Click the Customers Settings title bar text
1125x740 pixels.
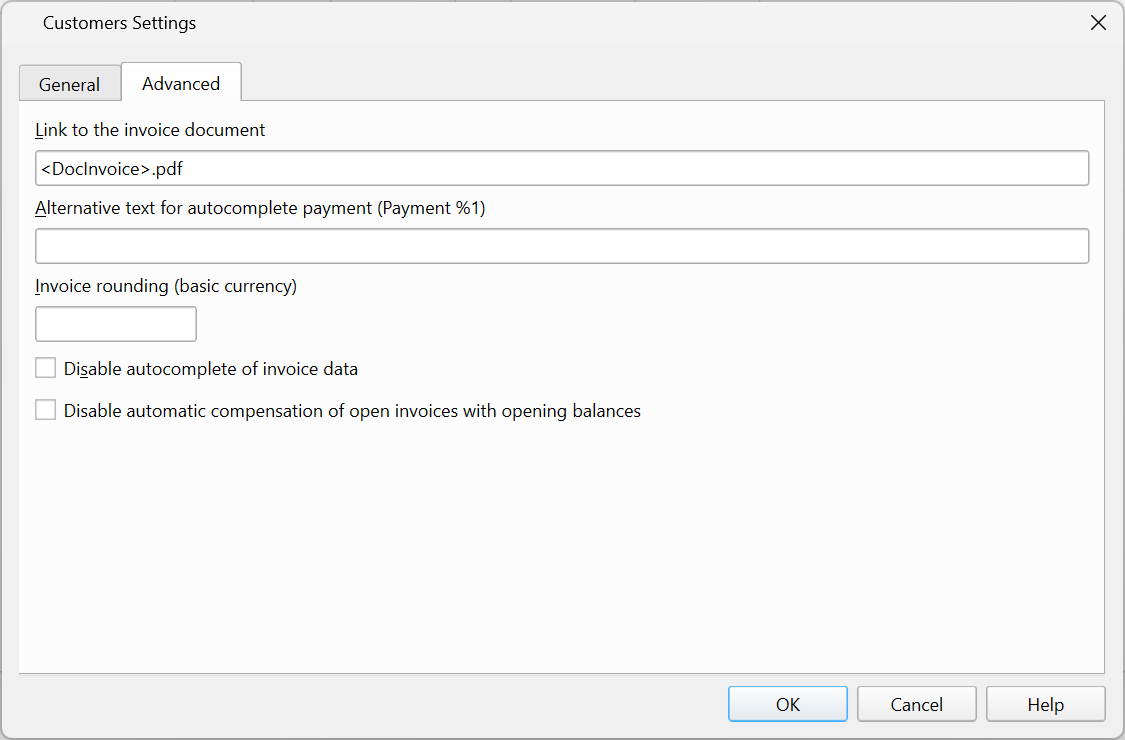119,23
